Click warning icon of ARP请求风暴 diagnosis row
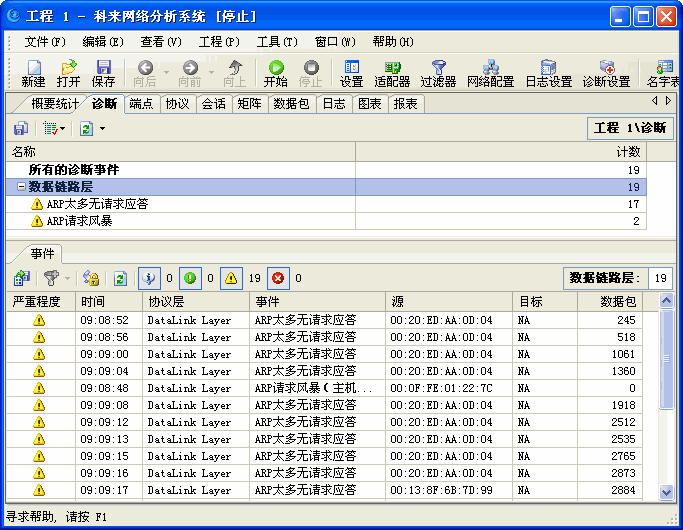Viewport: 683px width, 530px height. [x=37, y=221]
